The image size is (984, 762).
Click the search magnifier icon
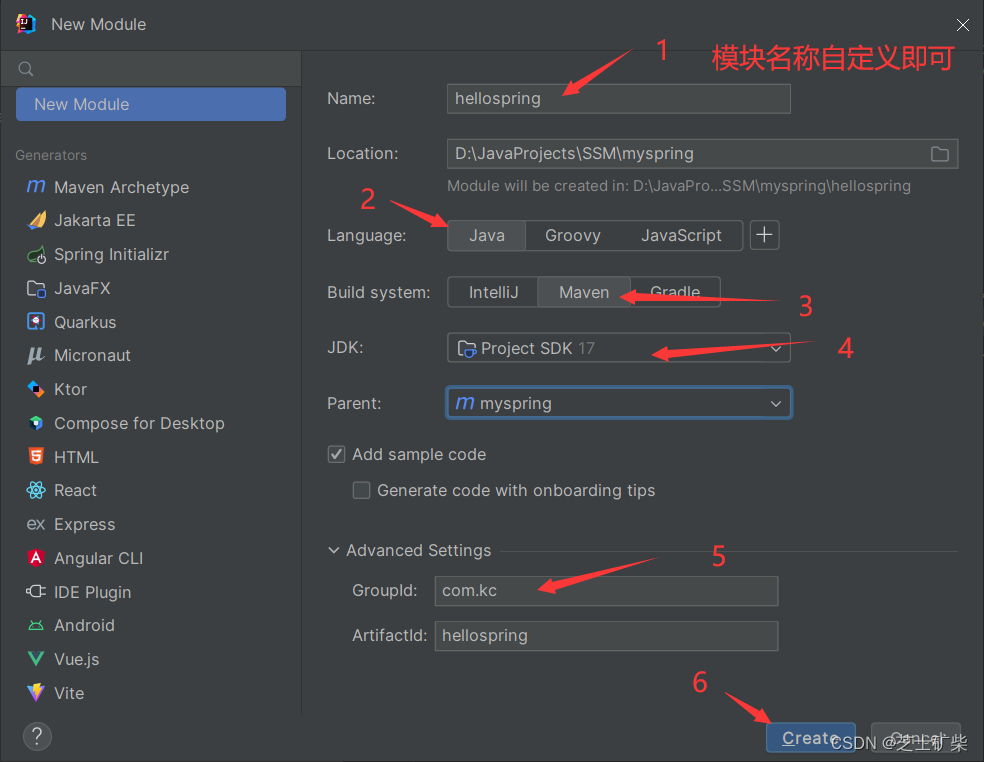point(26,68)
